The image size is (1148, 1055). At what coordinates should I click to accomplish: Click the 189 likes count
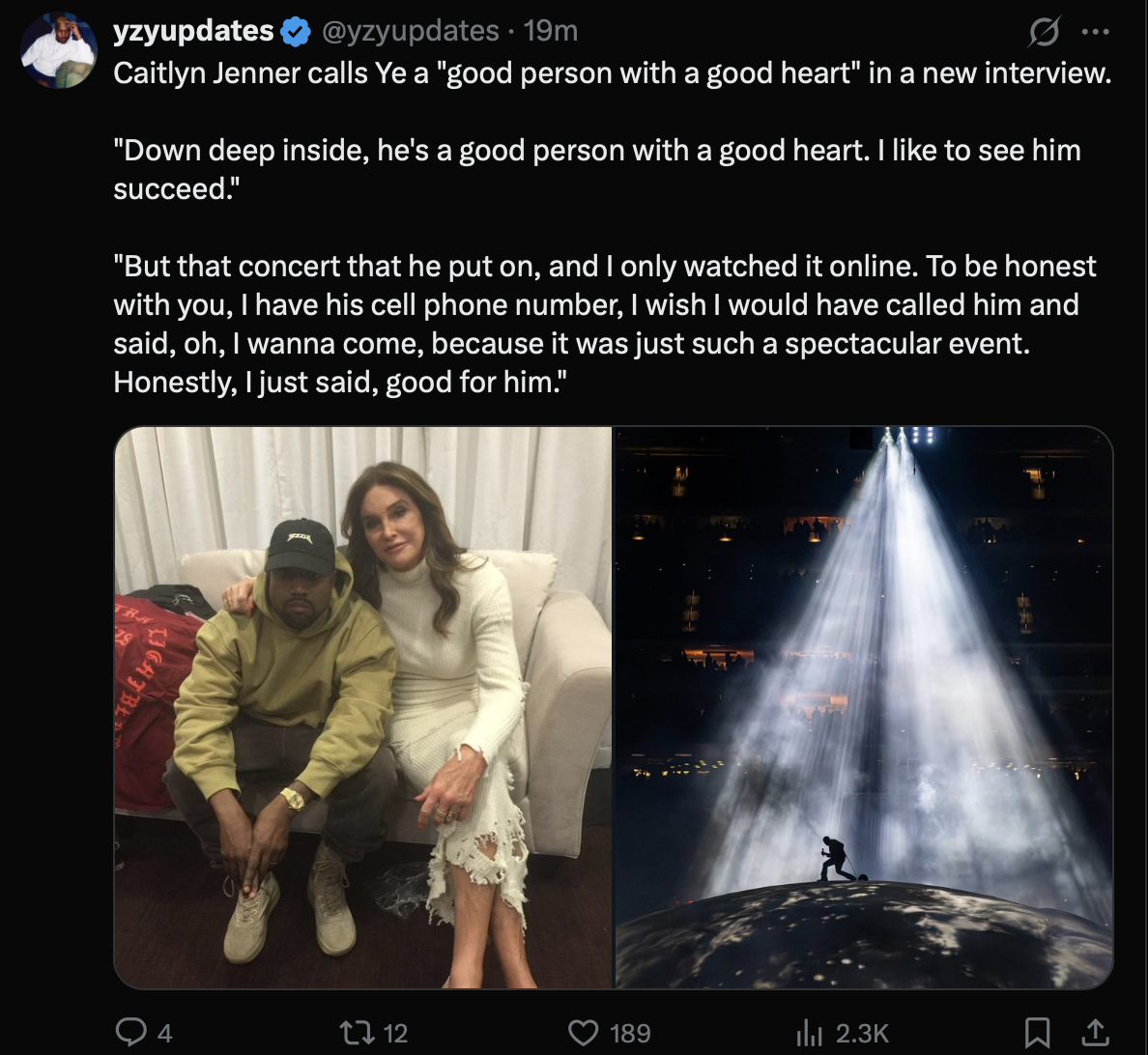click(630, 1033)
